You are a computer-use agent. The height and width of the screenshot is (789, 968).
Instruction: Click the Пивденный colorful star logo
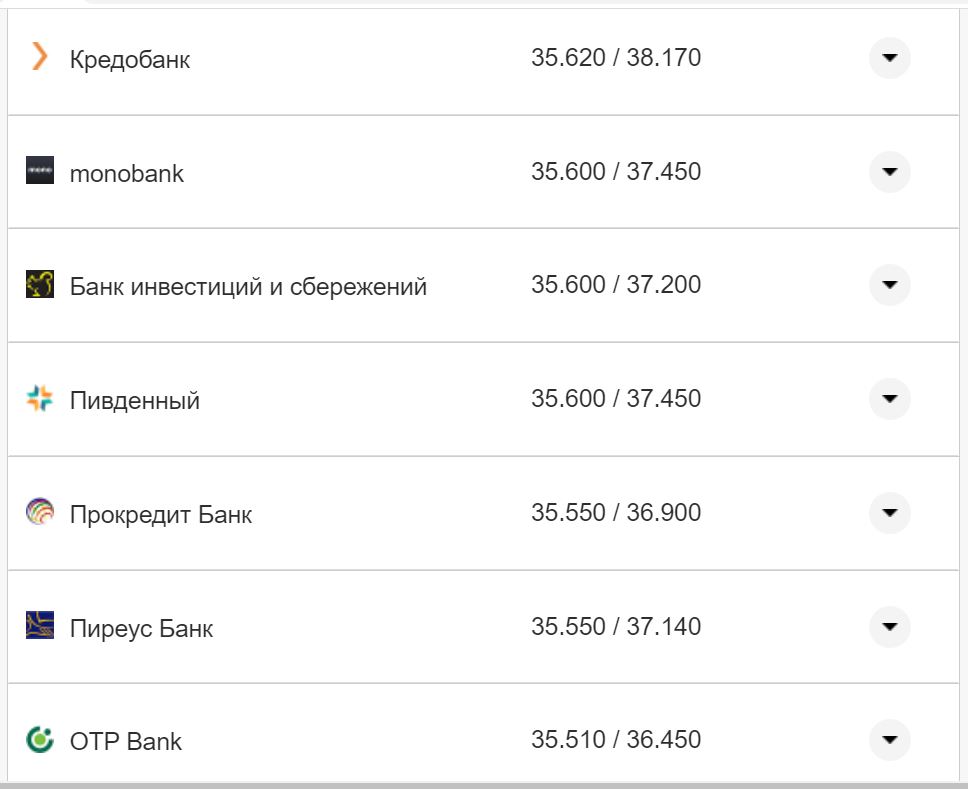point(40,399)
